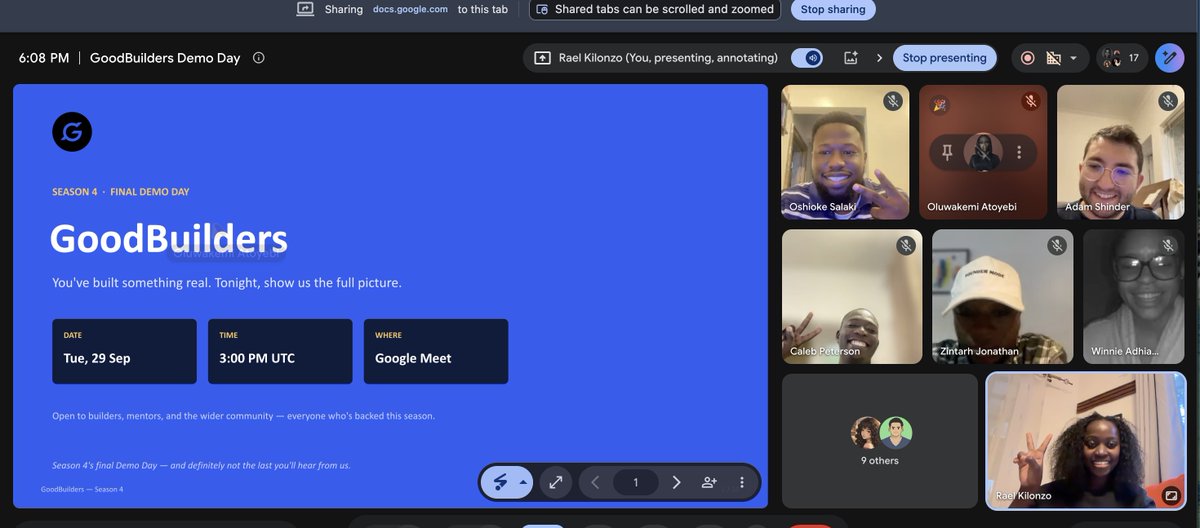Start meeting recording with record icon
Screen dimensions: 1200x528
tap(1027, 58)
